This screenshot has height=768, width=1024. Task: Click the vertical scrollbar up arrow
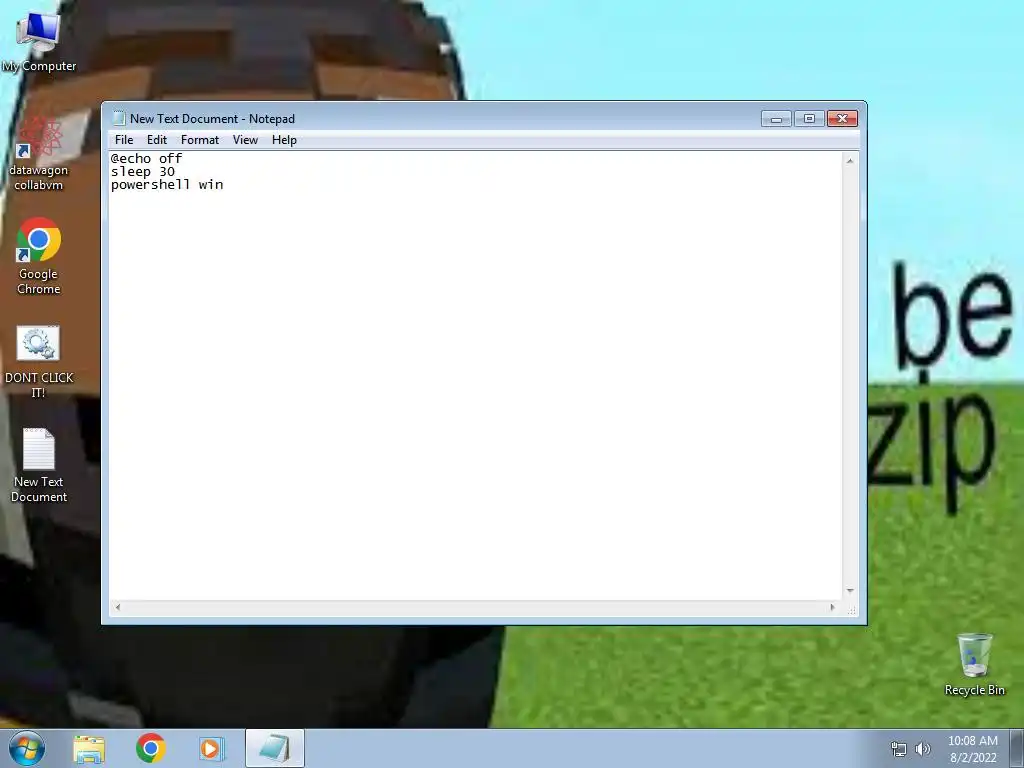click(850, 161)
